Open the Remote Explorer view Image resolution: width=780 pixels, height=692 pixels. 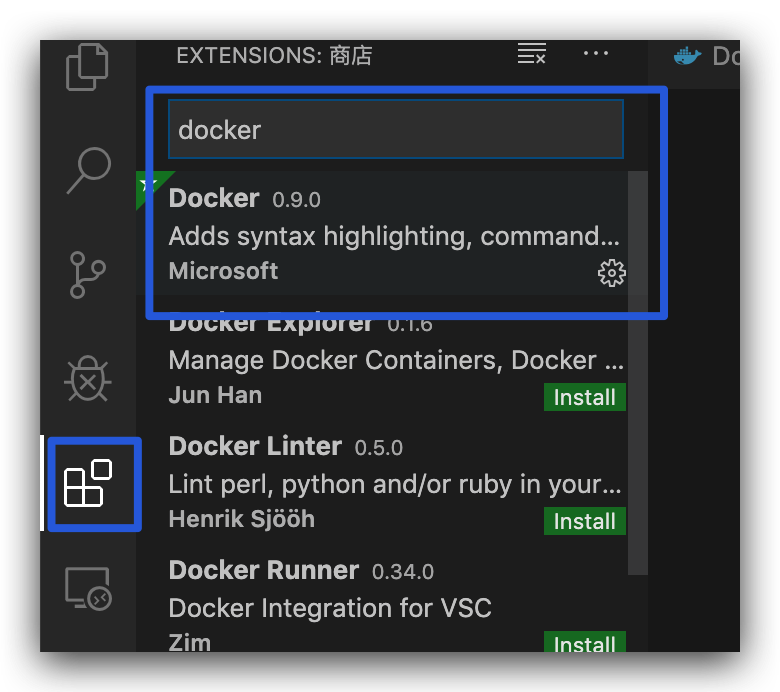coord(88,588)
